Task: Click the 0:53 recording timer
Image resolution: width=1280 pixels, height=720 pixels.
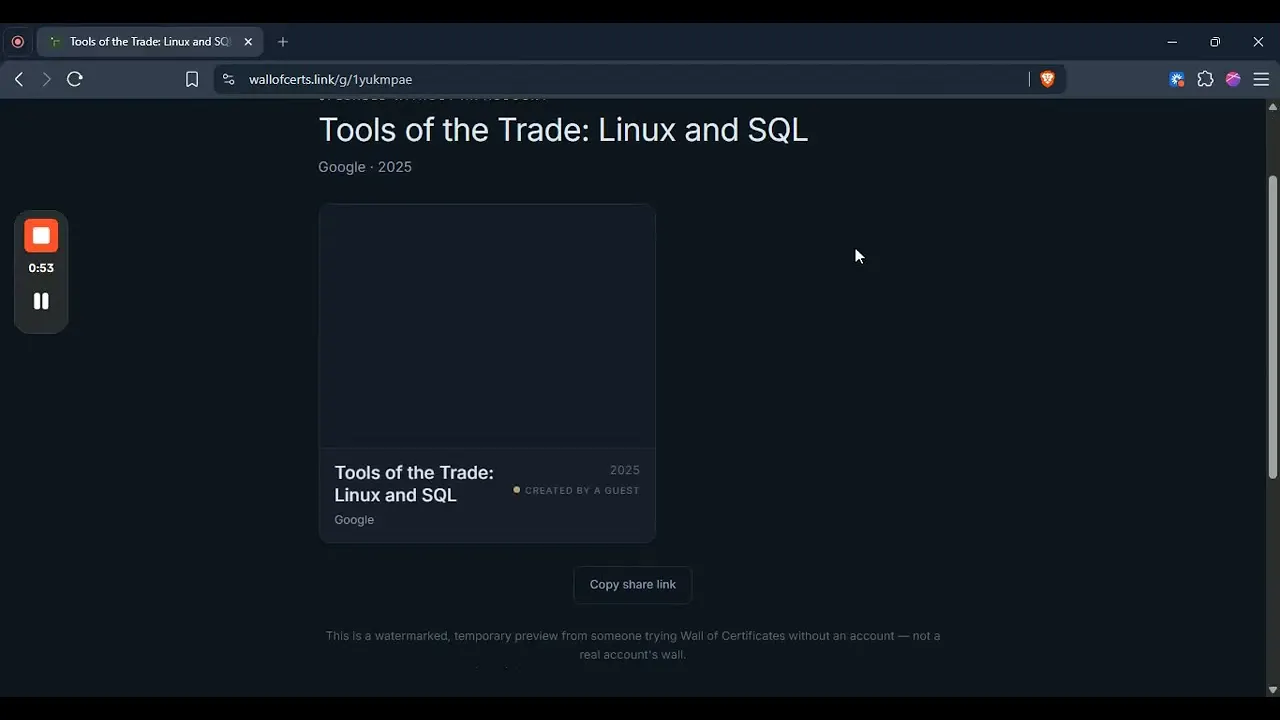Action: [41, 268]
